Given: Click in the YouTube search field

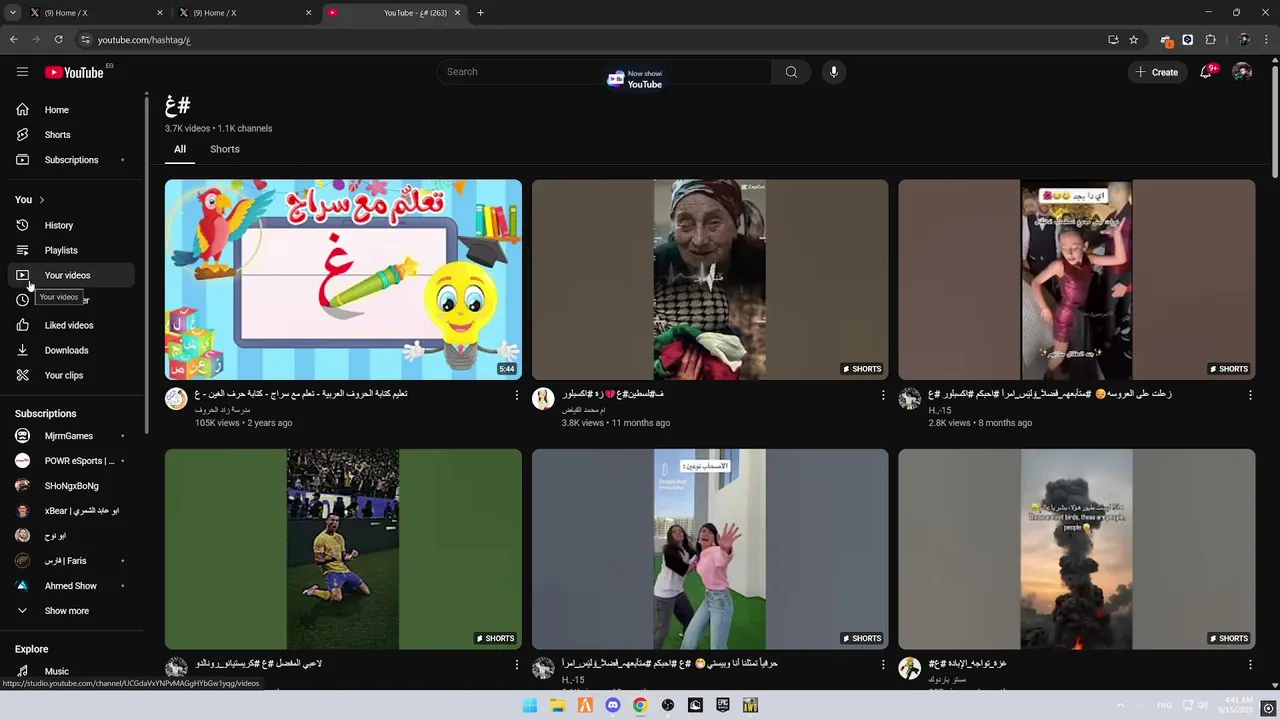Looking at the screenshot, I should [x=604, y=72].
